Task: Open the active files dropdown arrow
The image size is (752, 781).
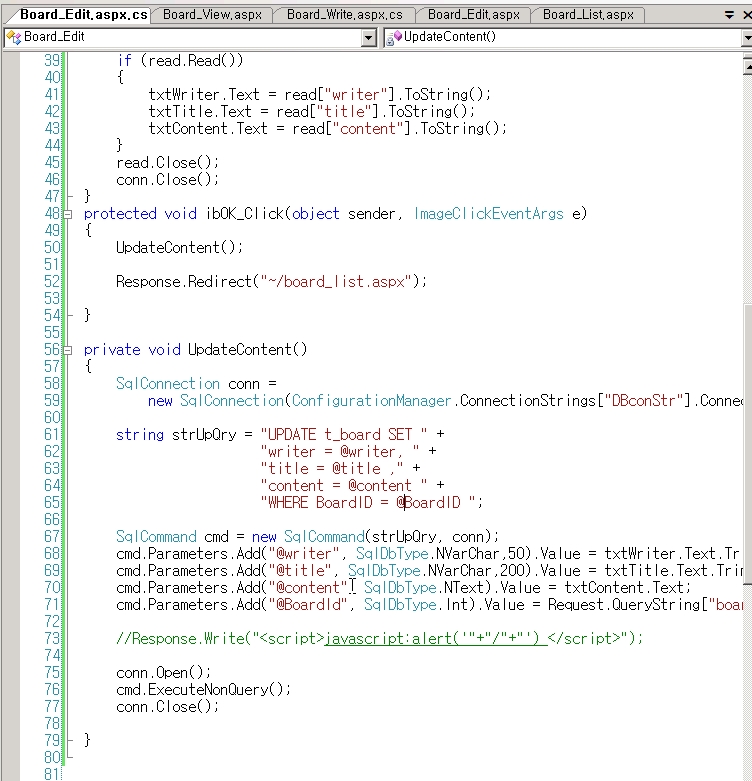Action: [729, 15]
